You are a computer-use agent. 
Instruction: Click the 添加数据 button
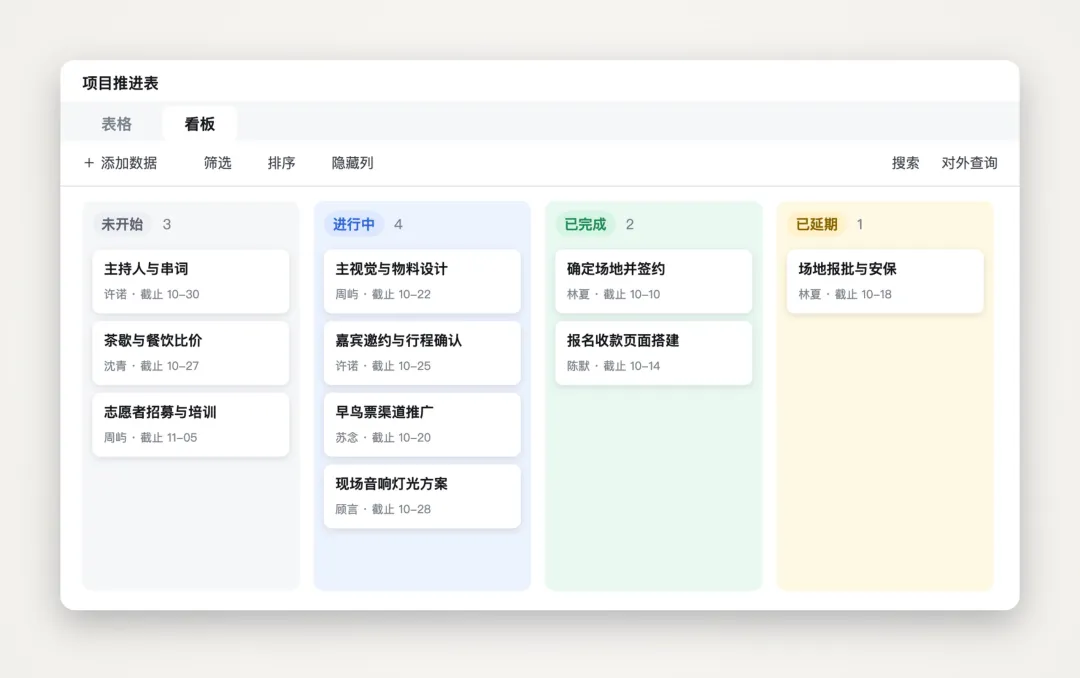coord(120,163)
